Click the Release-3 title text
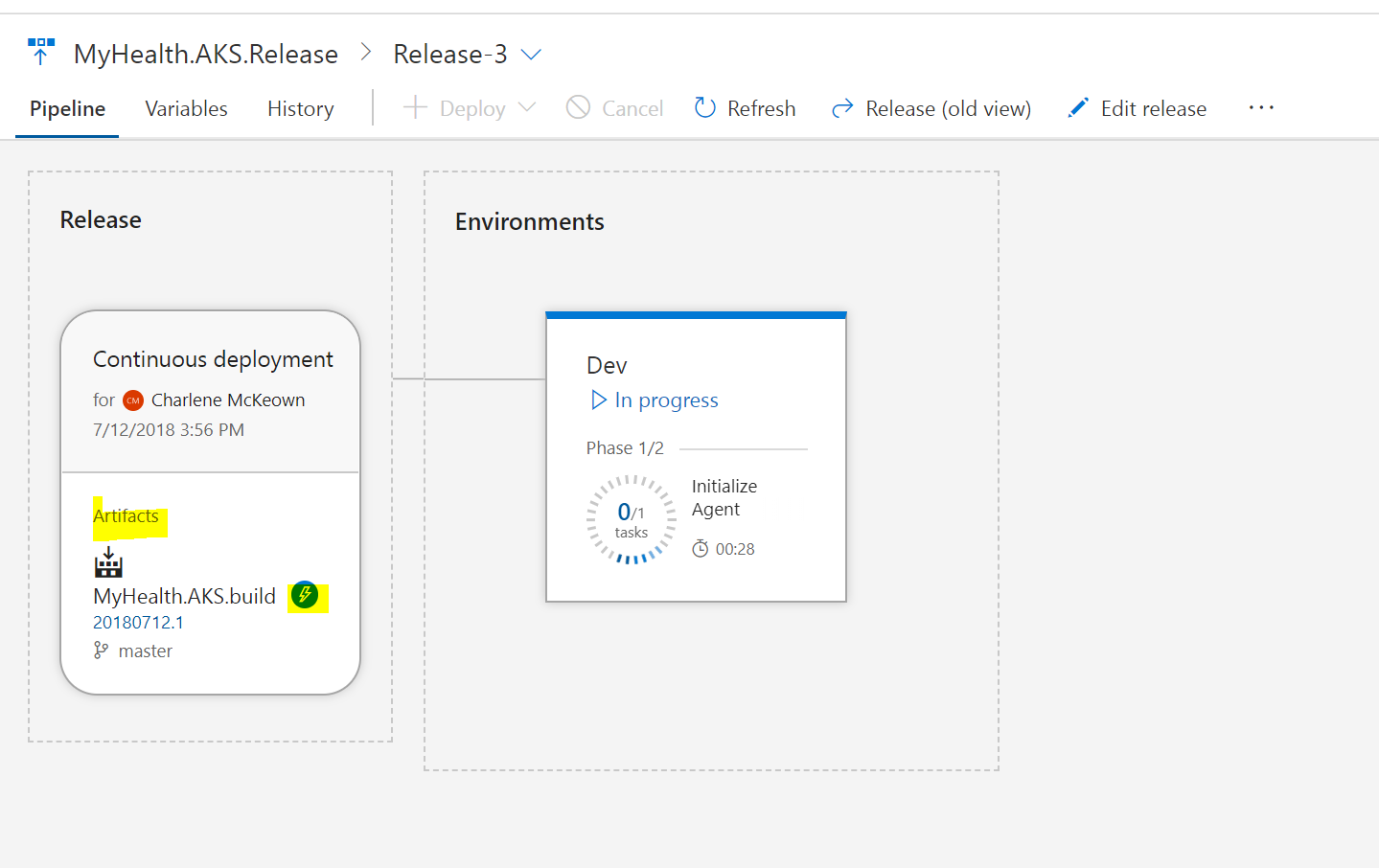This screenshot has width=1379, height=868. point(450,55)
